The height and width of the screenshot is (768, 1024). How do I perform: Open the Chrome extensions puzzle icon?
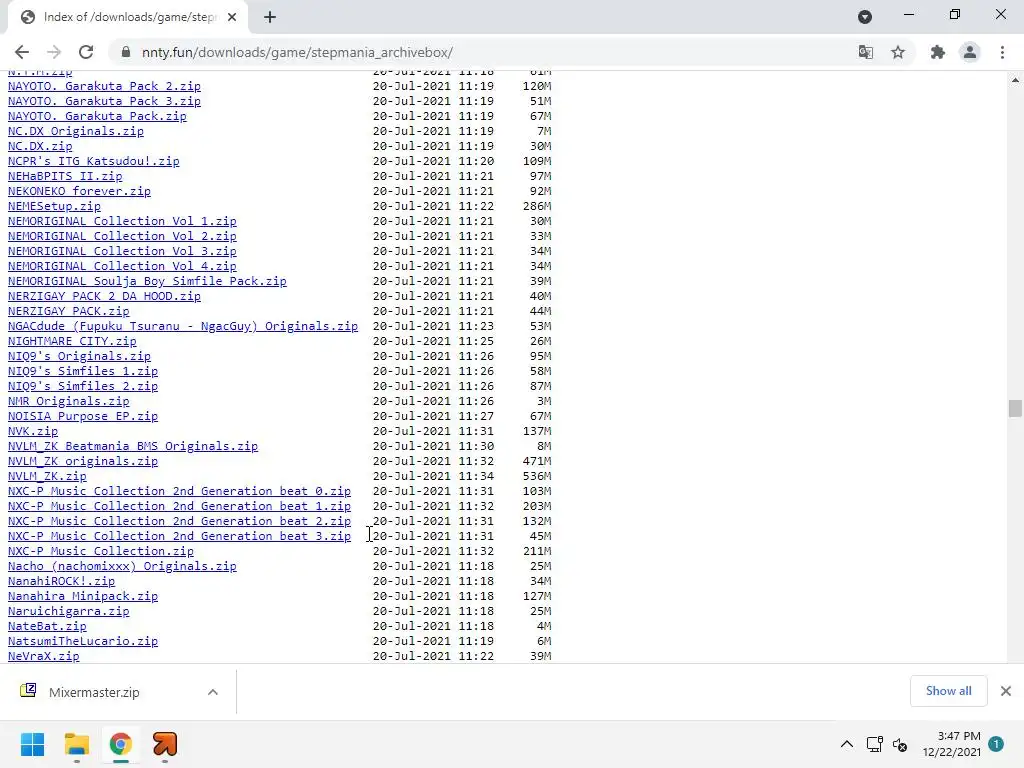pos(938,52)
